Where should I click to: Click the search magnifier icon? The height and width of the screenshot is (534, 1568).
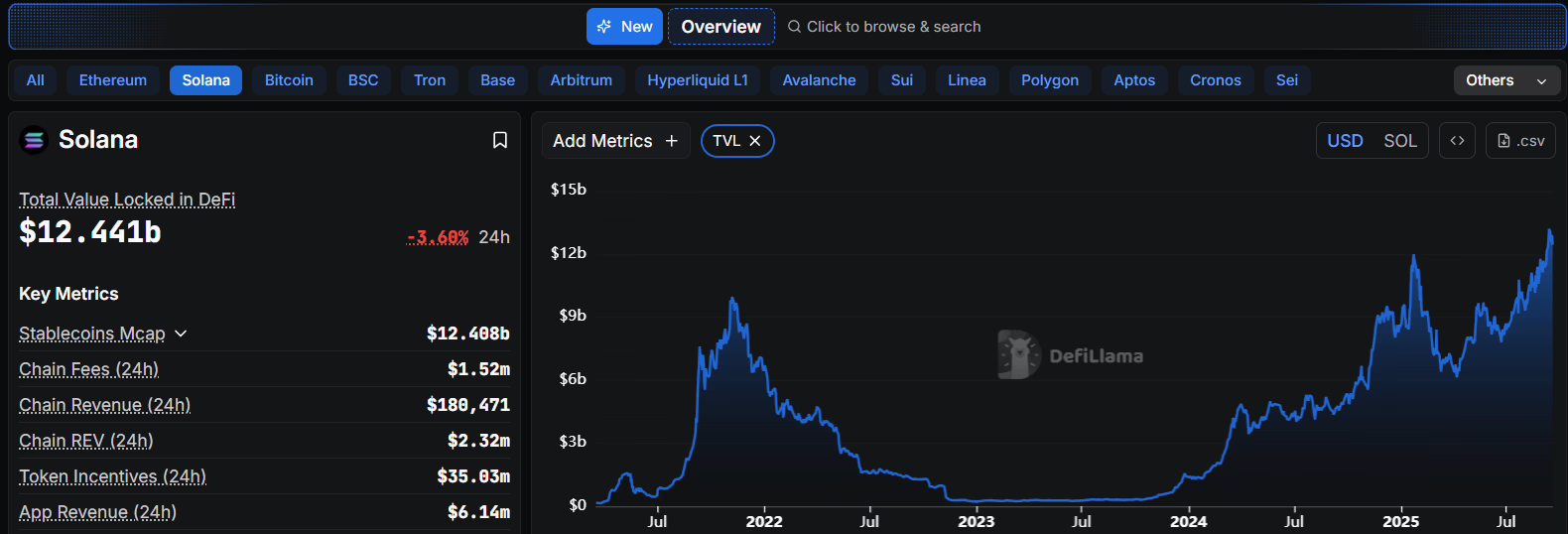point(794,27)
